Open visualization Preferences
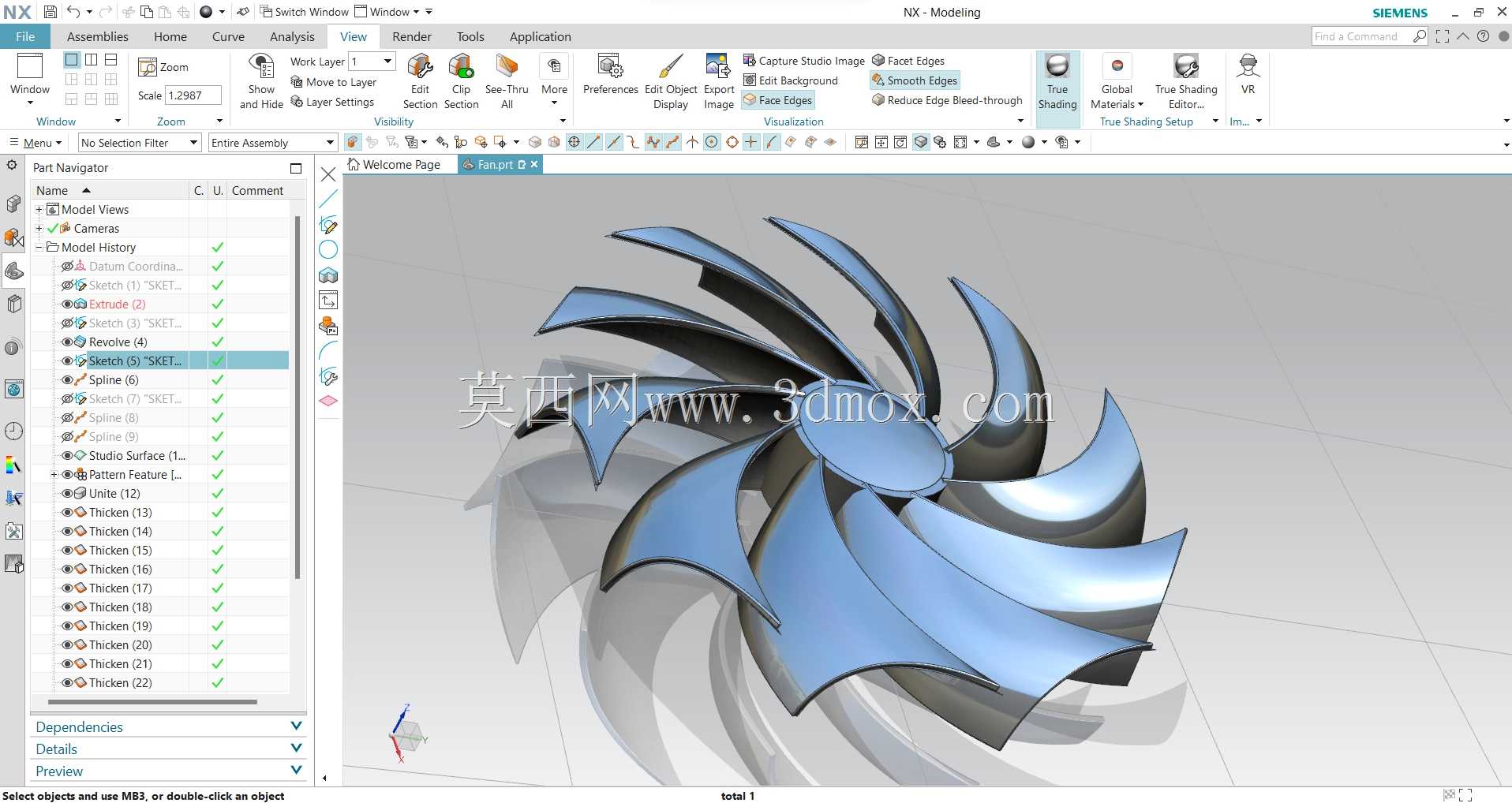 [610, 75]
